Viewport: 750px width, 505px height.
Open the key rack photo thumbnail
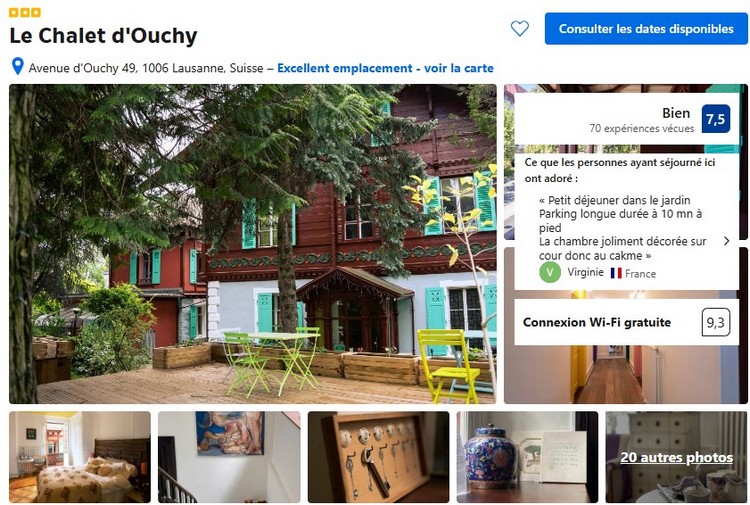pos(378,457)
